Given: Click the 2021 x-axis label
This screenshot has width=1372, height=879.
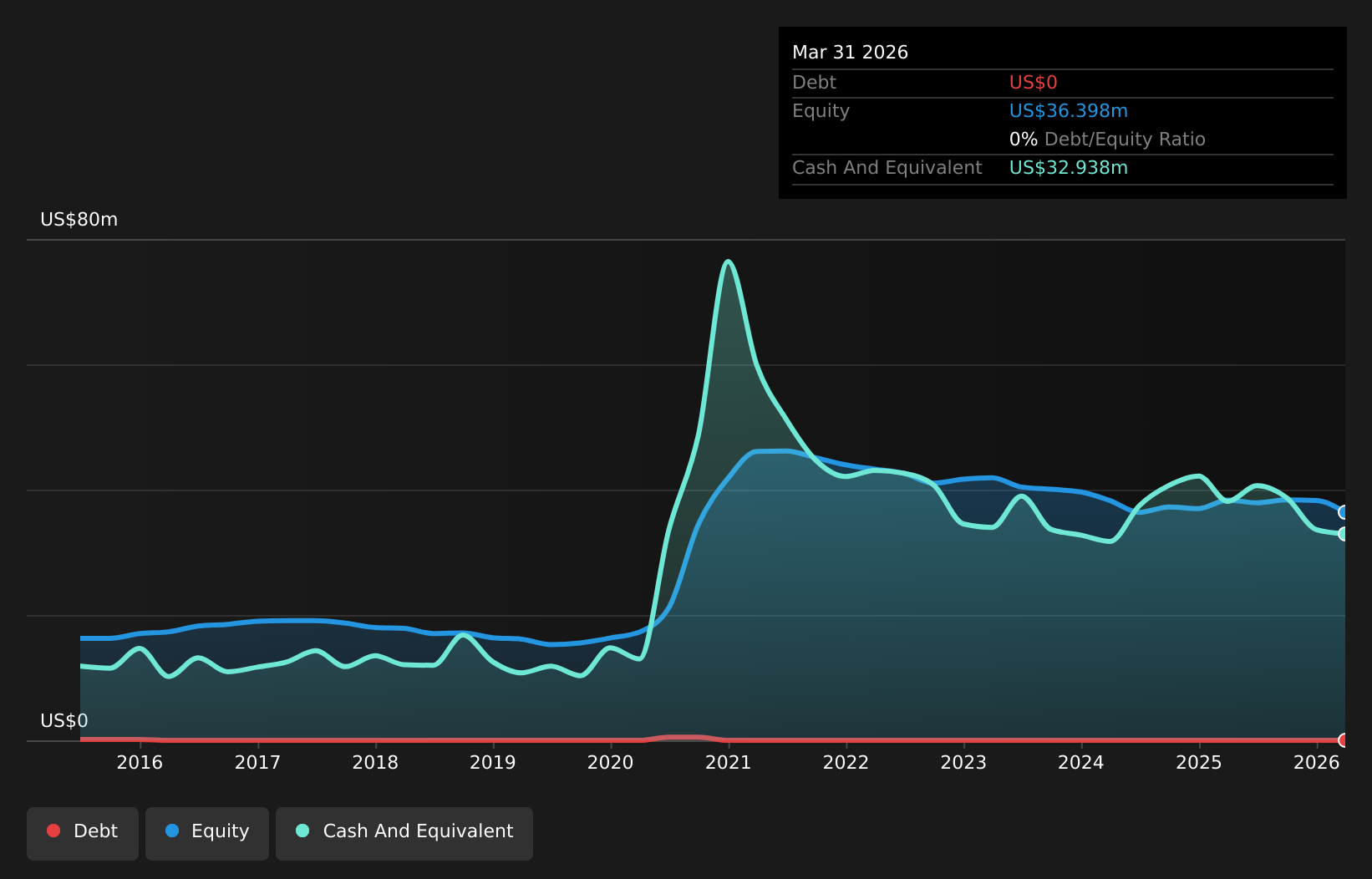Looking at the screenshot, I should [729, 762].
